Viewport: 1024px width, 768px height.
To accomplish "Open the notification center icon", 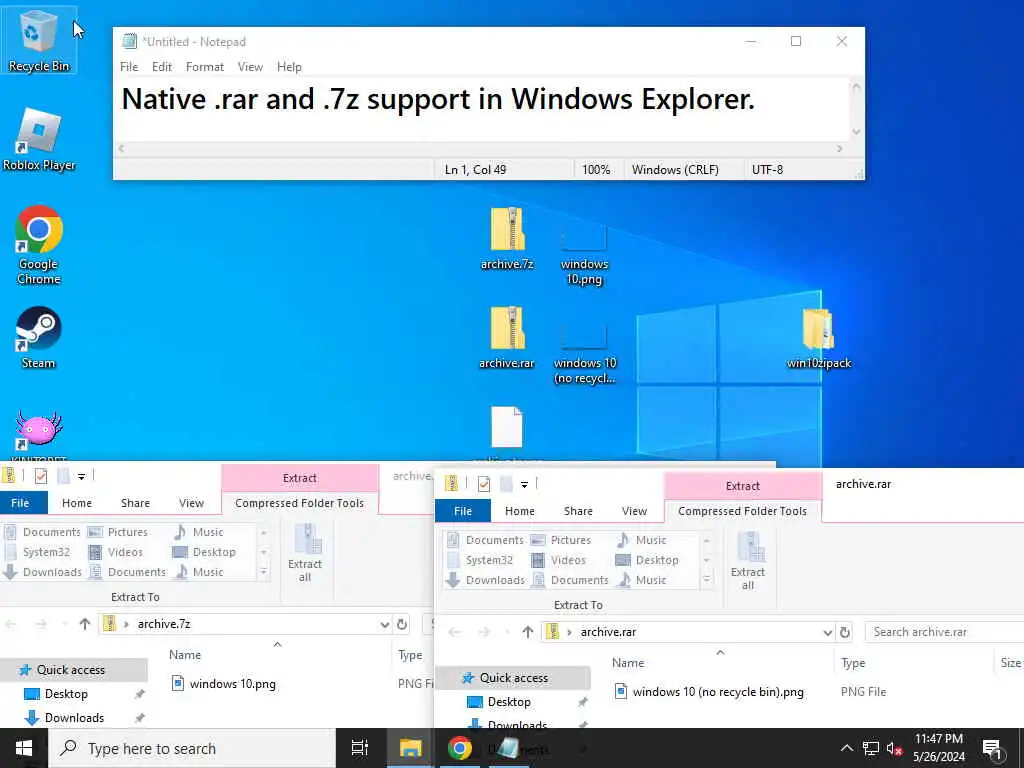I will [x=992, y=748].
